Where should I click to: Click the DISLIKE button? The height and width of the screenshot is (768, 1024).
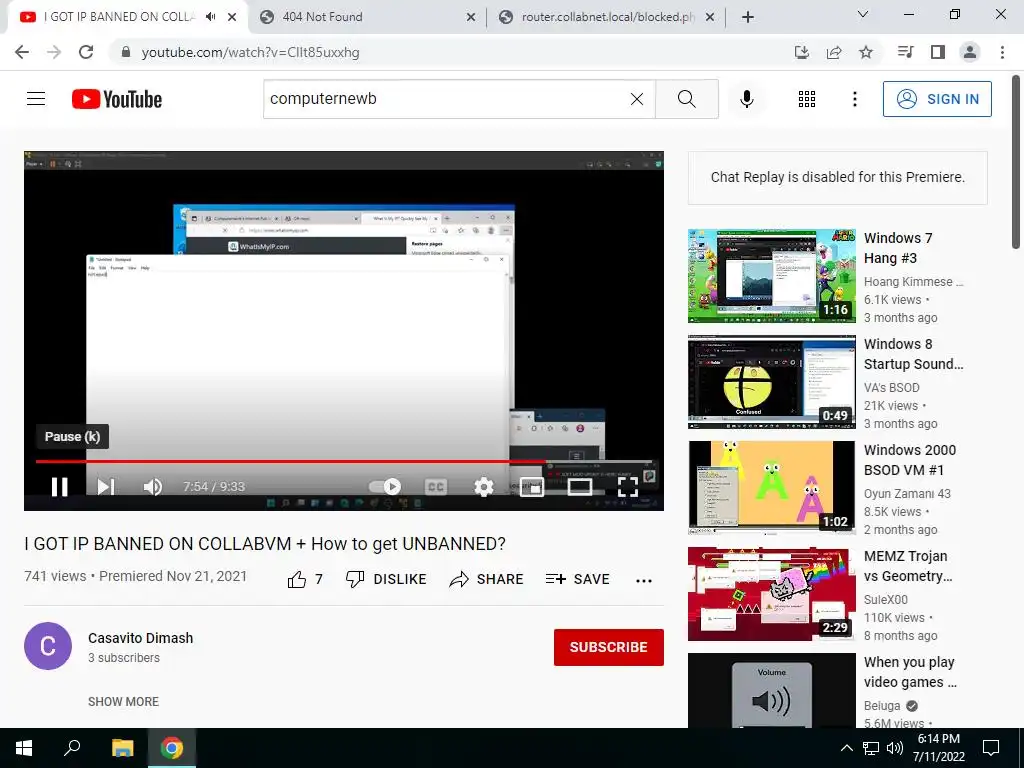tap(386, 579)
